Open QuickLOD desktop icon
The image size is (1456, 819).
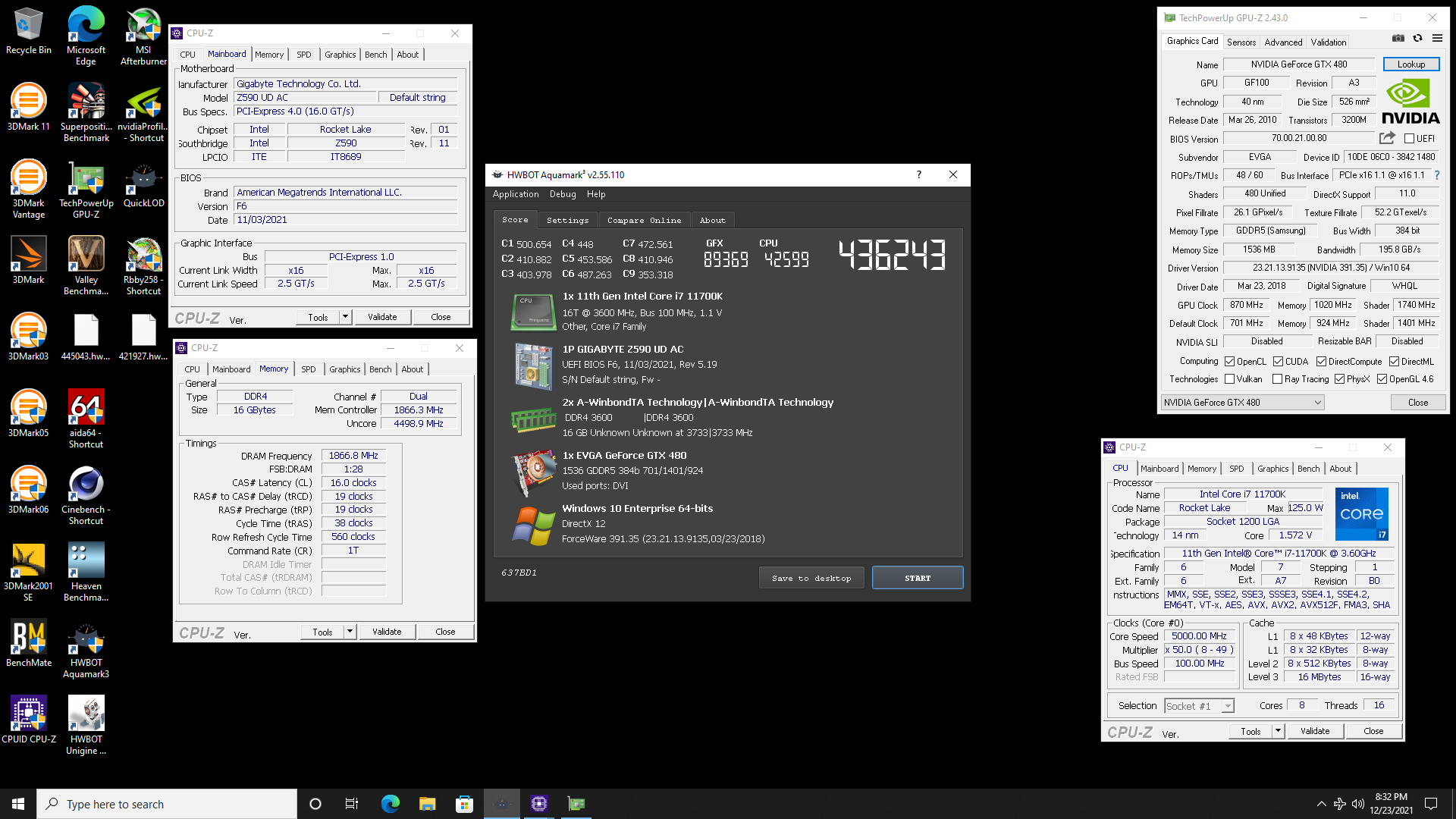click(143, 184)
